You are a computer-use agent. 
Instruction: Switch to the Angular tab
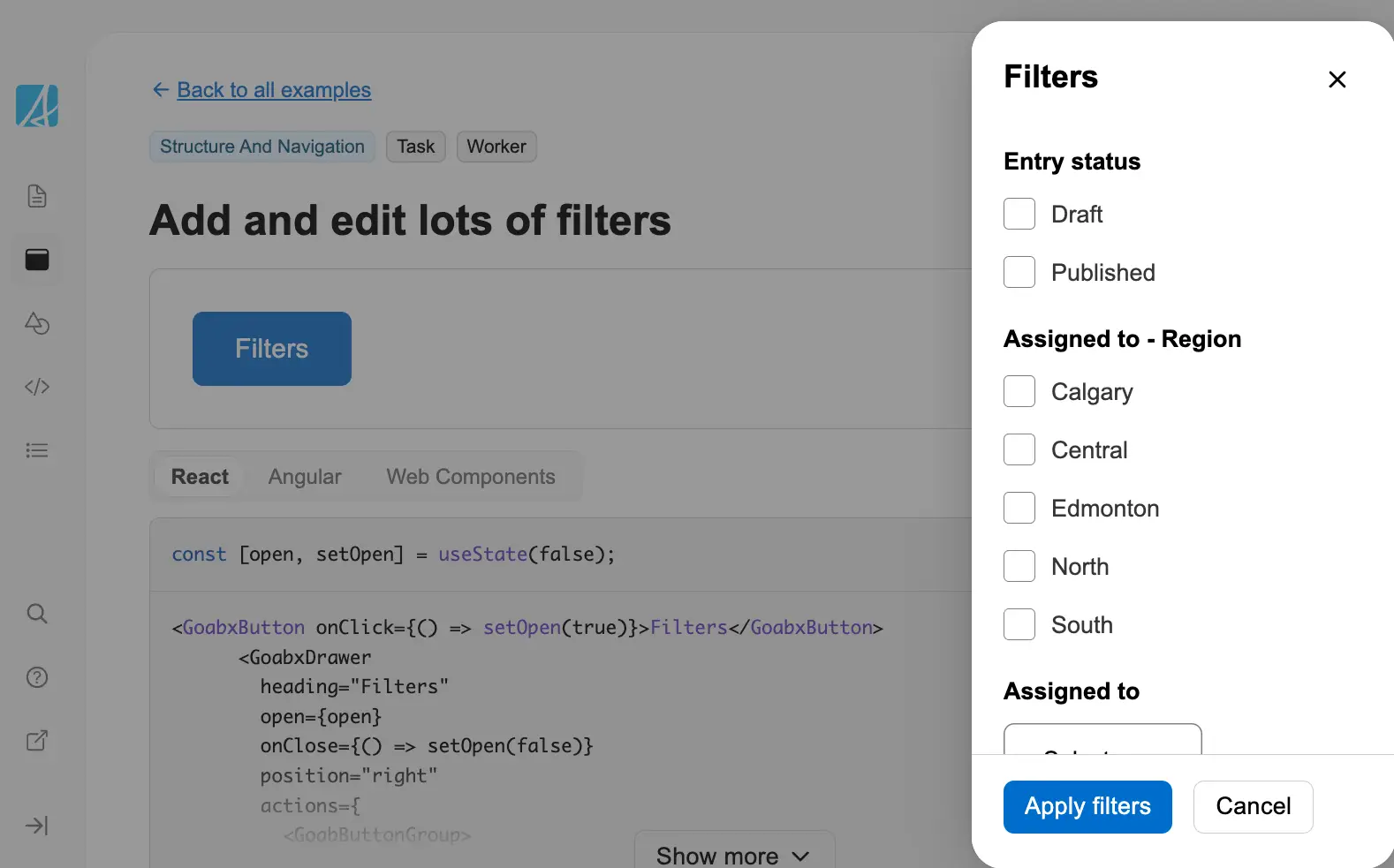point(305,477)
